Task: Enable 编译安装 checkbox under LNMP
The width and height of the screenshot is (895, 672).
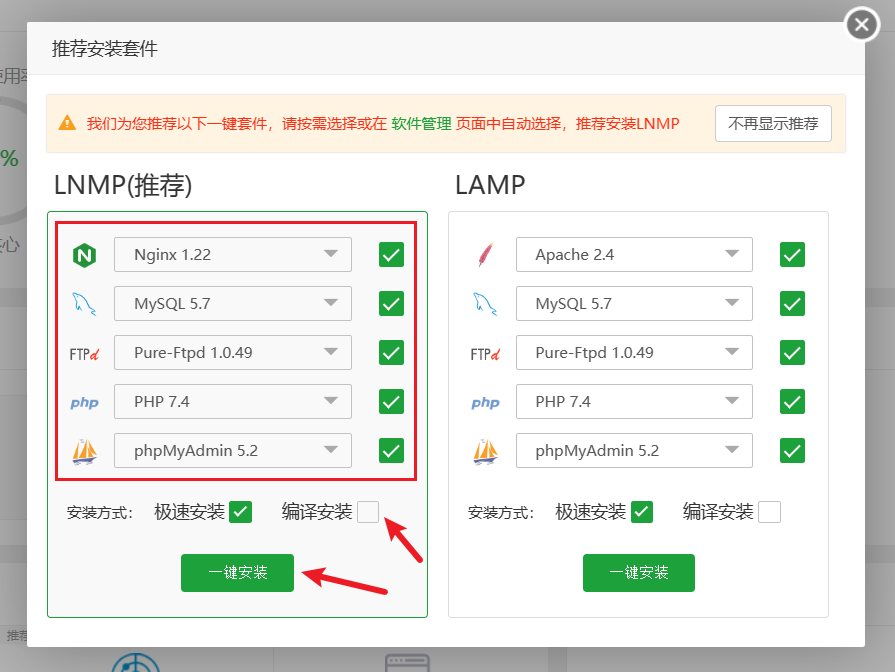Action: click(x=368, y=512)
